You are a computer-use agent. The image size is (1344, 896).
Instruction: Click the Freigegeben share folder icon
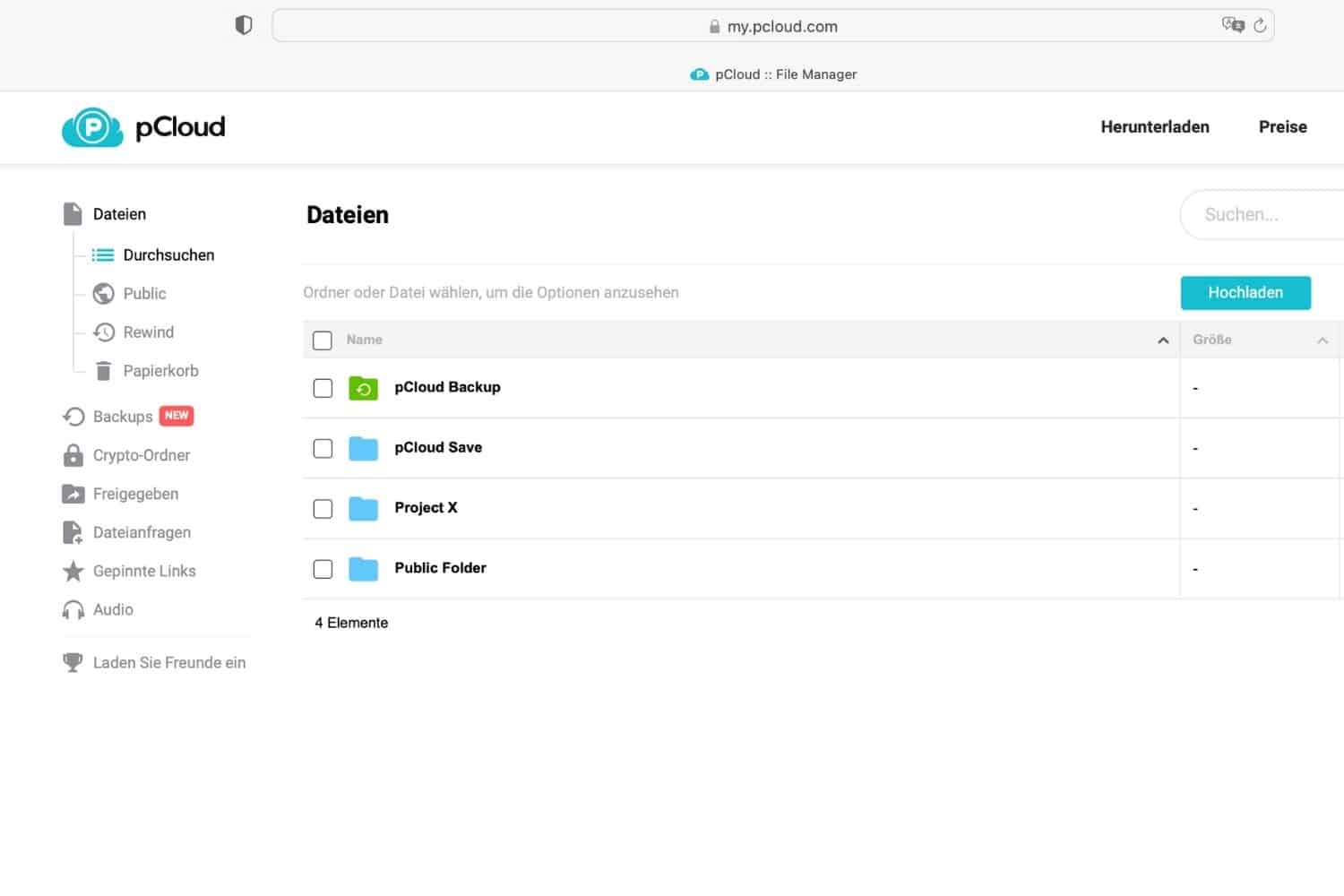(x=73, y=494)
